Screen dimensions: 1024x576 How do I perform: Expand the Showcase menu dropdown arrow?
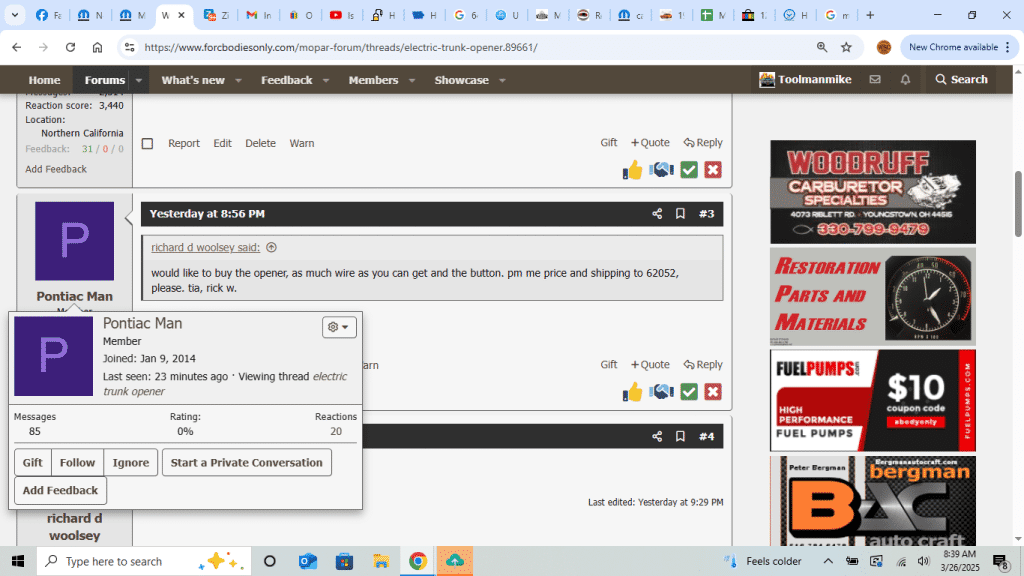pos(502,80)
